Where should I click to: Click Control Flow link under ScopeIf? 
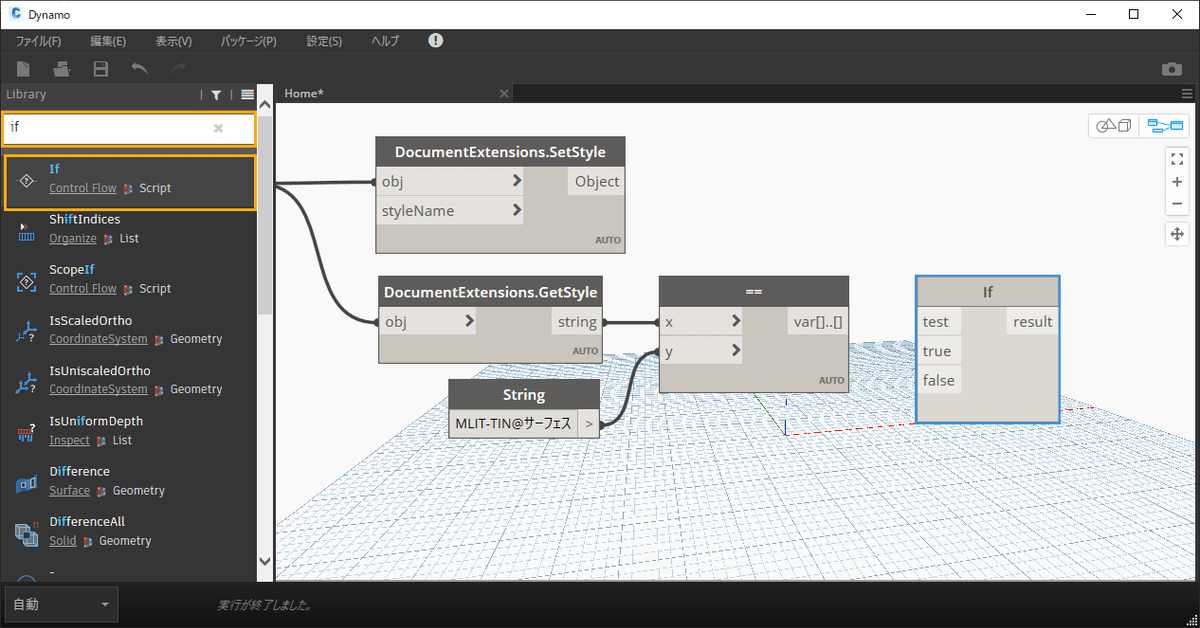(x=83, y=289)
